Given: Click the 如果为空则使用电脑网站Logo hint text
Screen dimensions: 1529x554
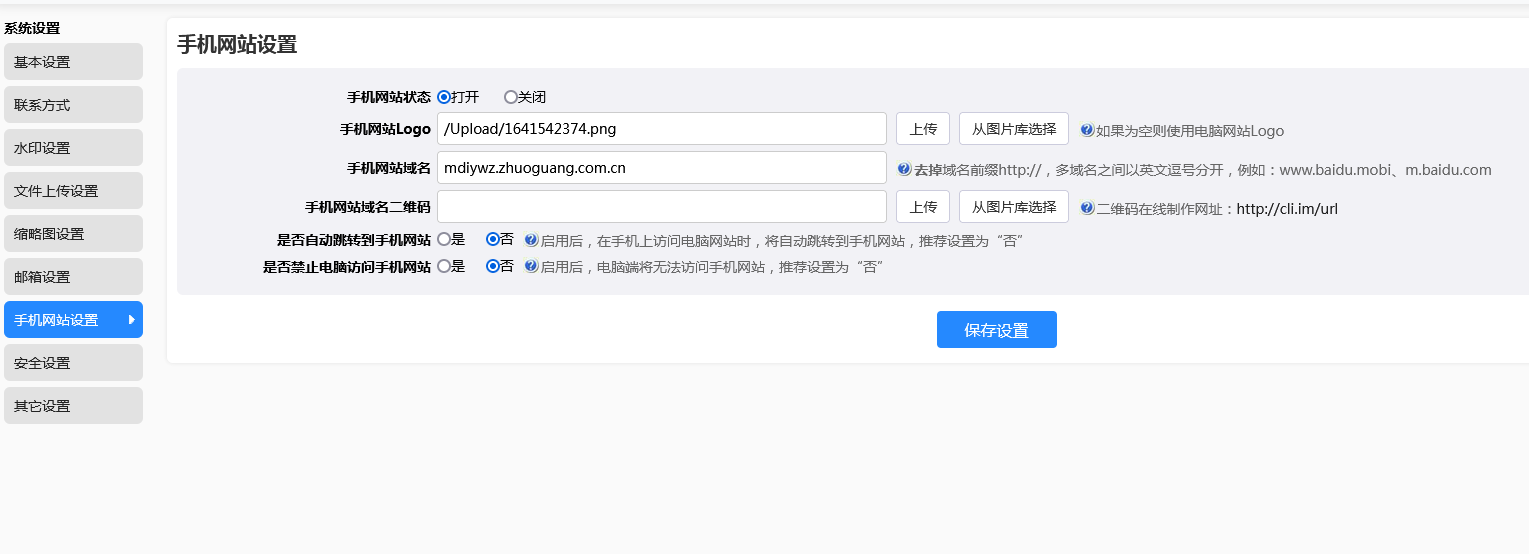Looking at the screenshot, I should [1190, 130].
